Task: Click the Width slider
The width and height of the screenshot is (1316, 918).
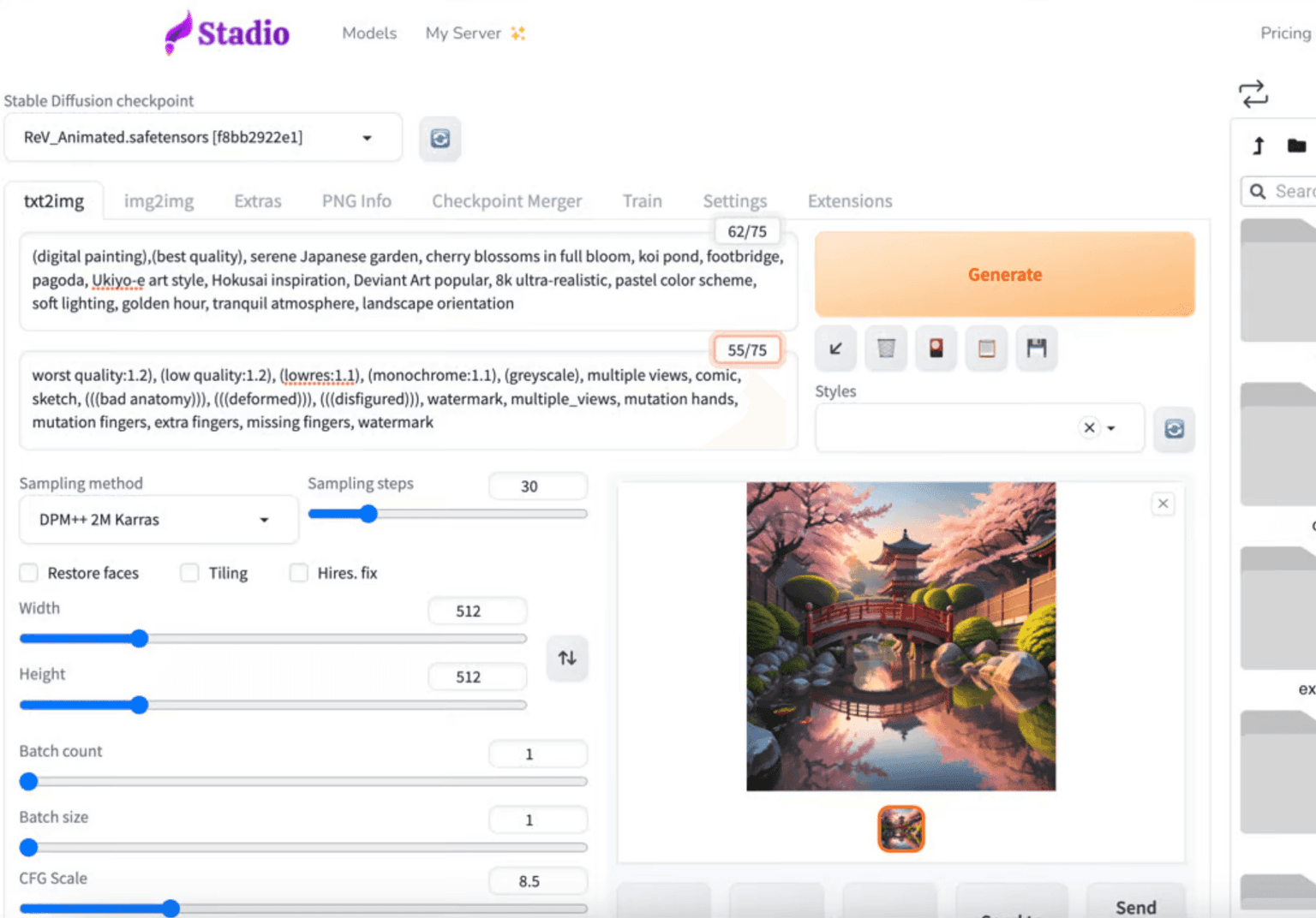Action: tap(273, 639)
